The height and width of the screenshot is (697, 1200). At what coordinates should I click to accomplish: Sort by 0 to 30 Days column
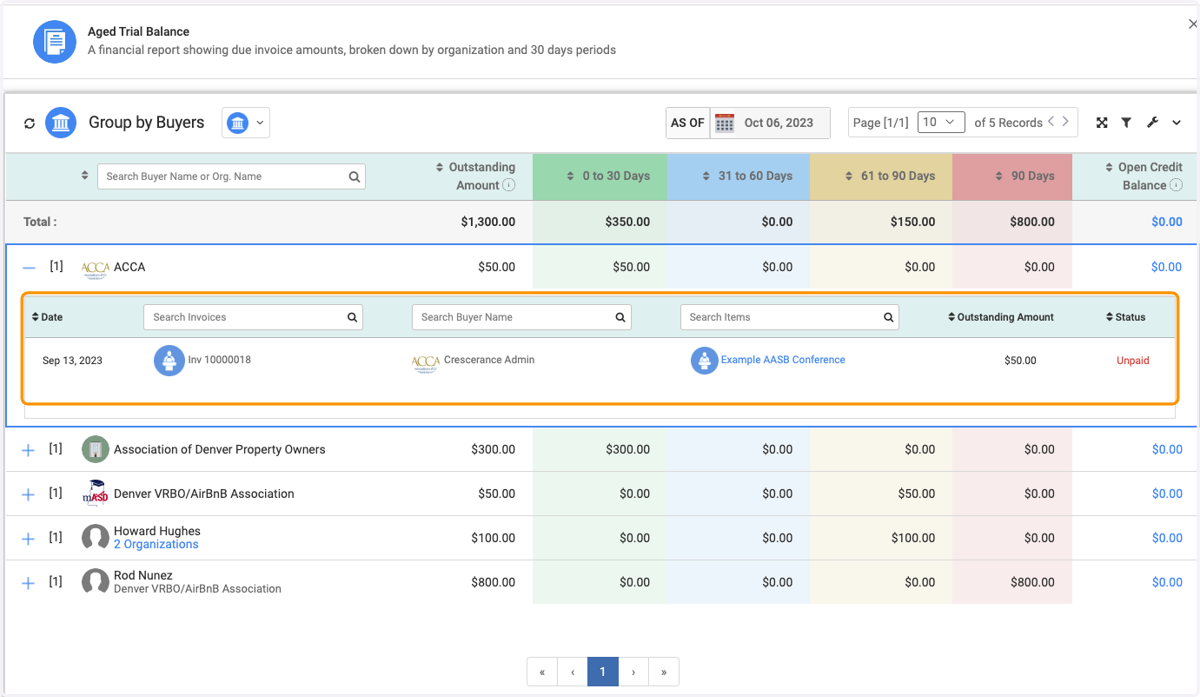(x=608, y=176)
